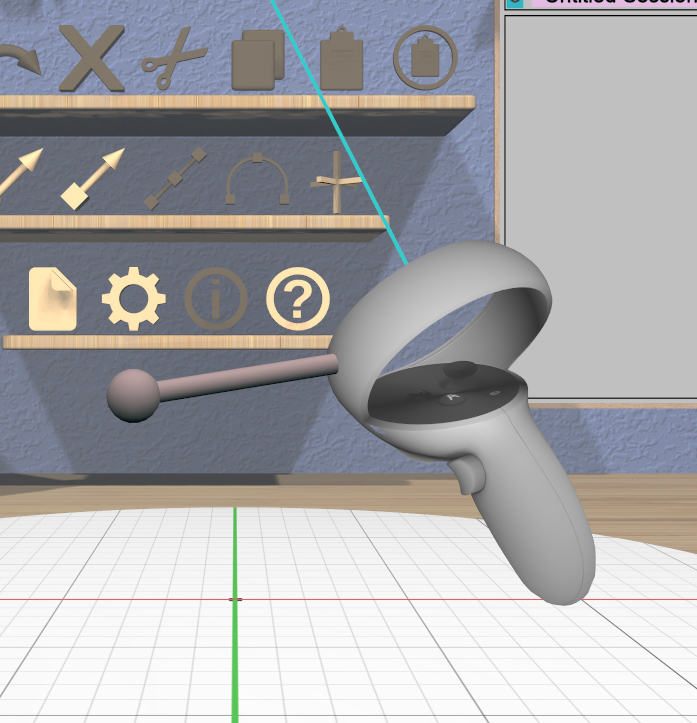This screenshot has height=723, width=697.
Task: Select the partially visible arrow icon at left edge
Action: 20,175
